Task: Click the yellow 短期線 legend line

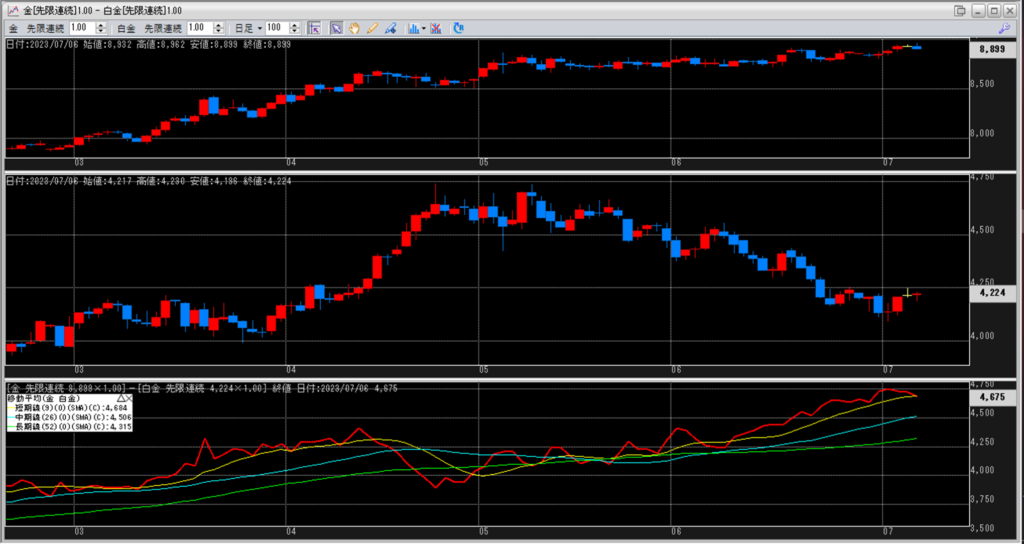Action: tap(9, 407)
